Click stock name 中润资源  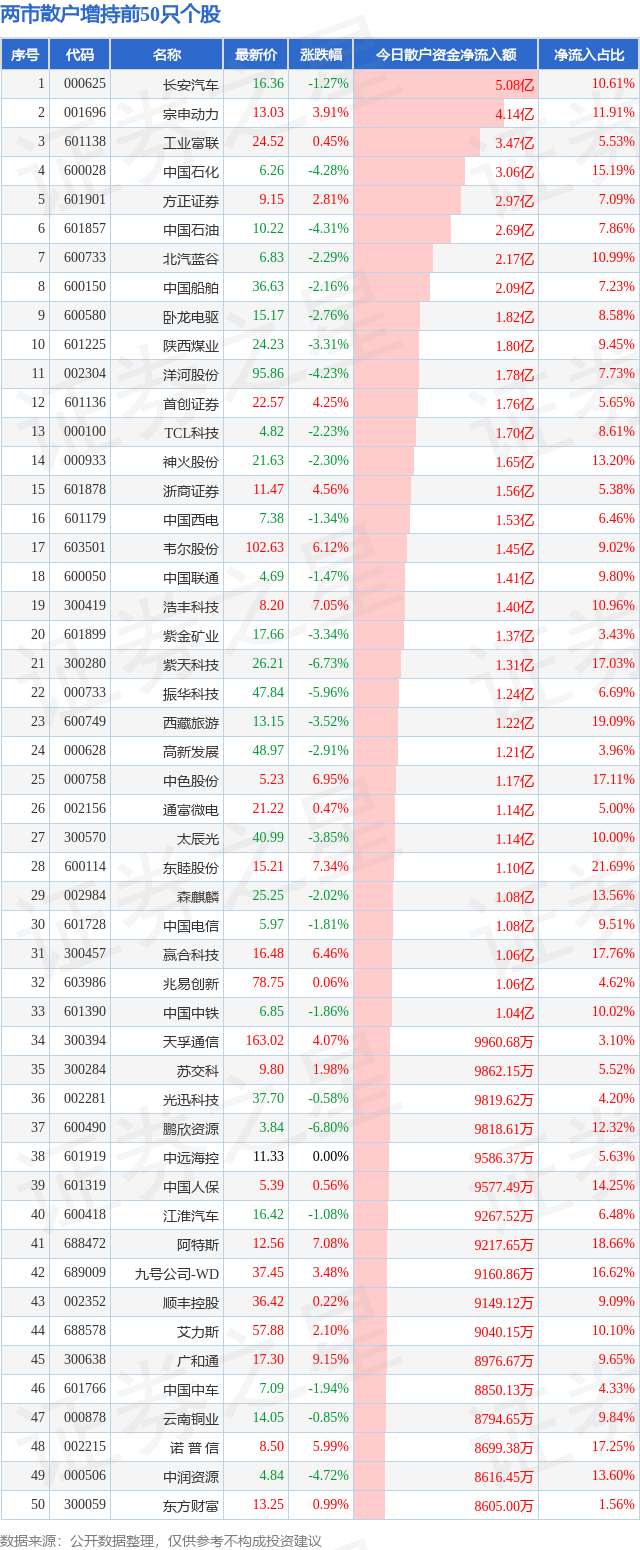pyautogui.click(x=191, y=1477)
